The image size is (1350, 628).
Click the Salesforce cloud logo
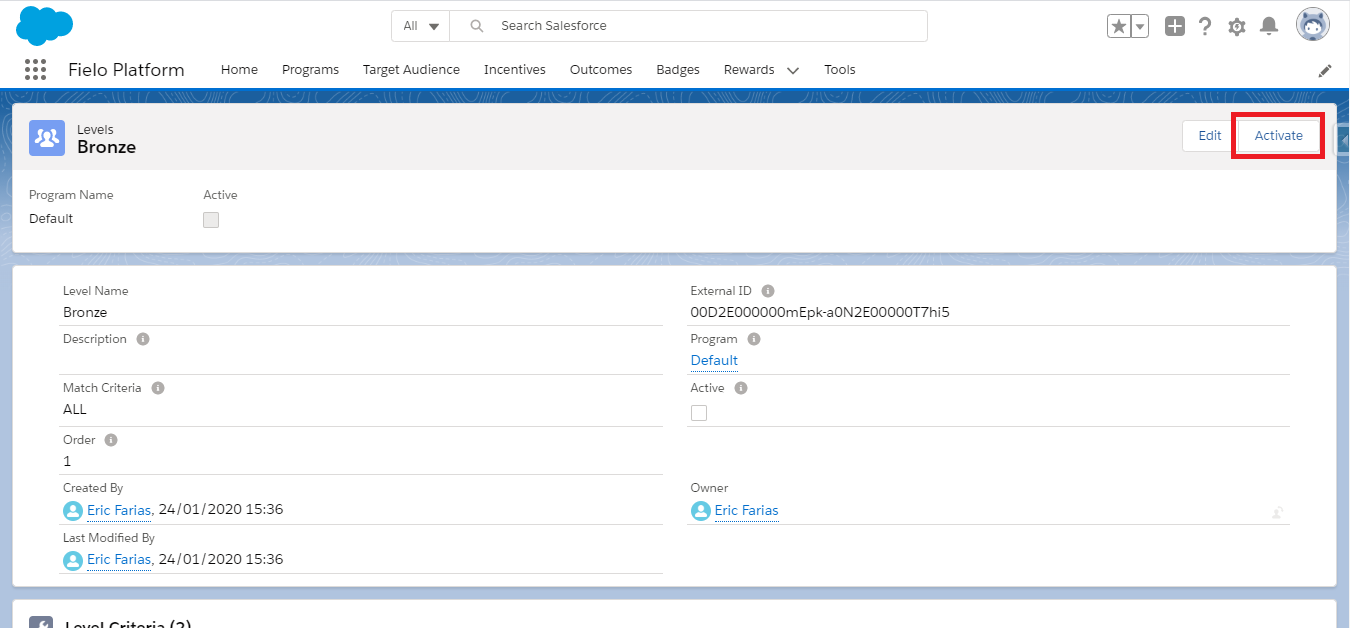coord(45,25)
